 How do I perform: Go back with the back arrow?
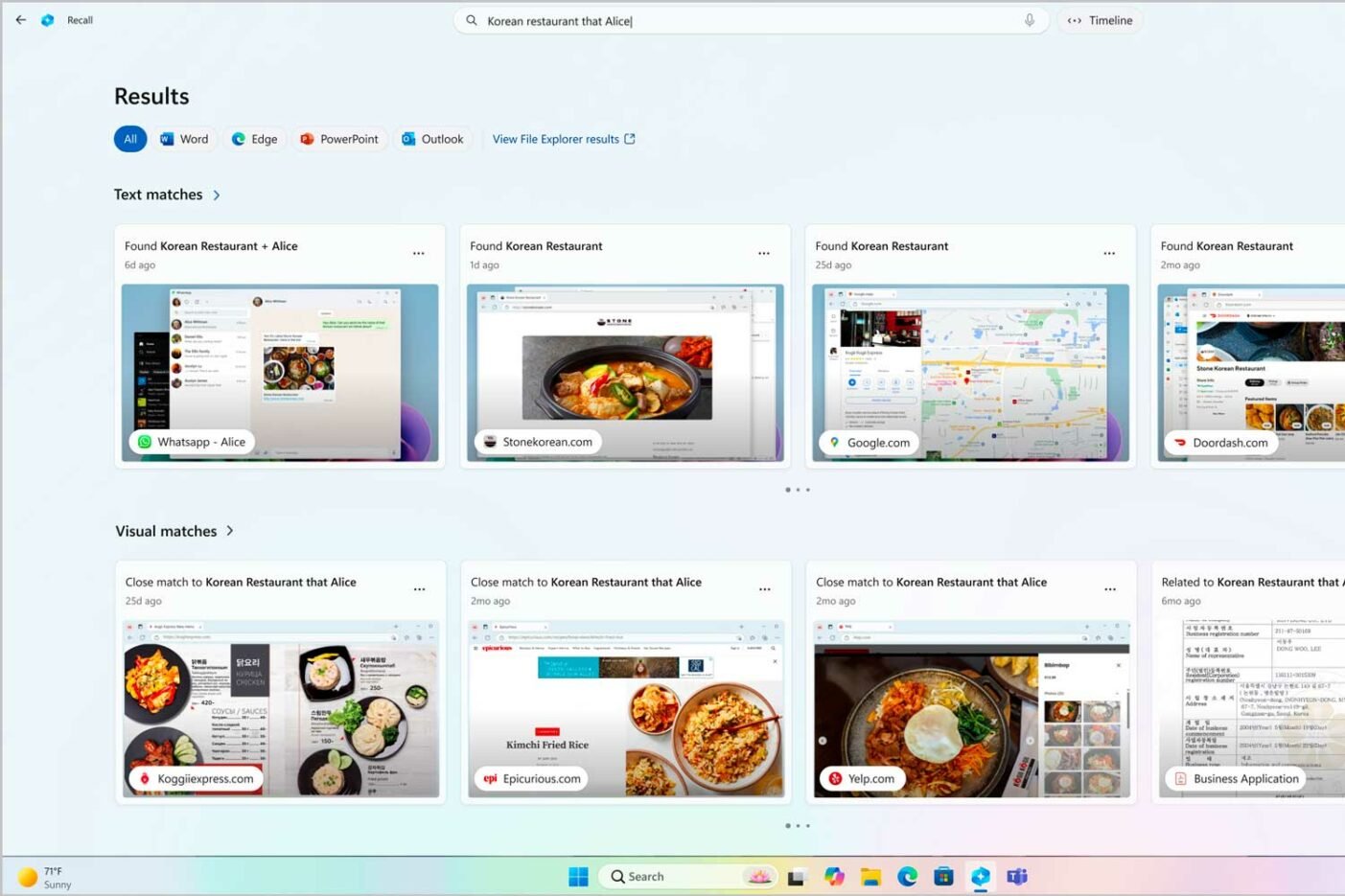(21, 19)
